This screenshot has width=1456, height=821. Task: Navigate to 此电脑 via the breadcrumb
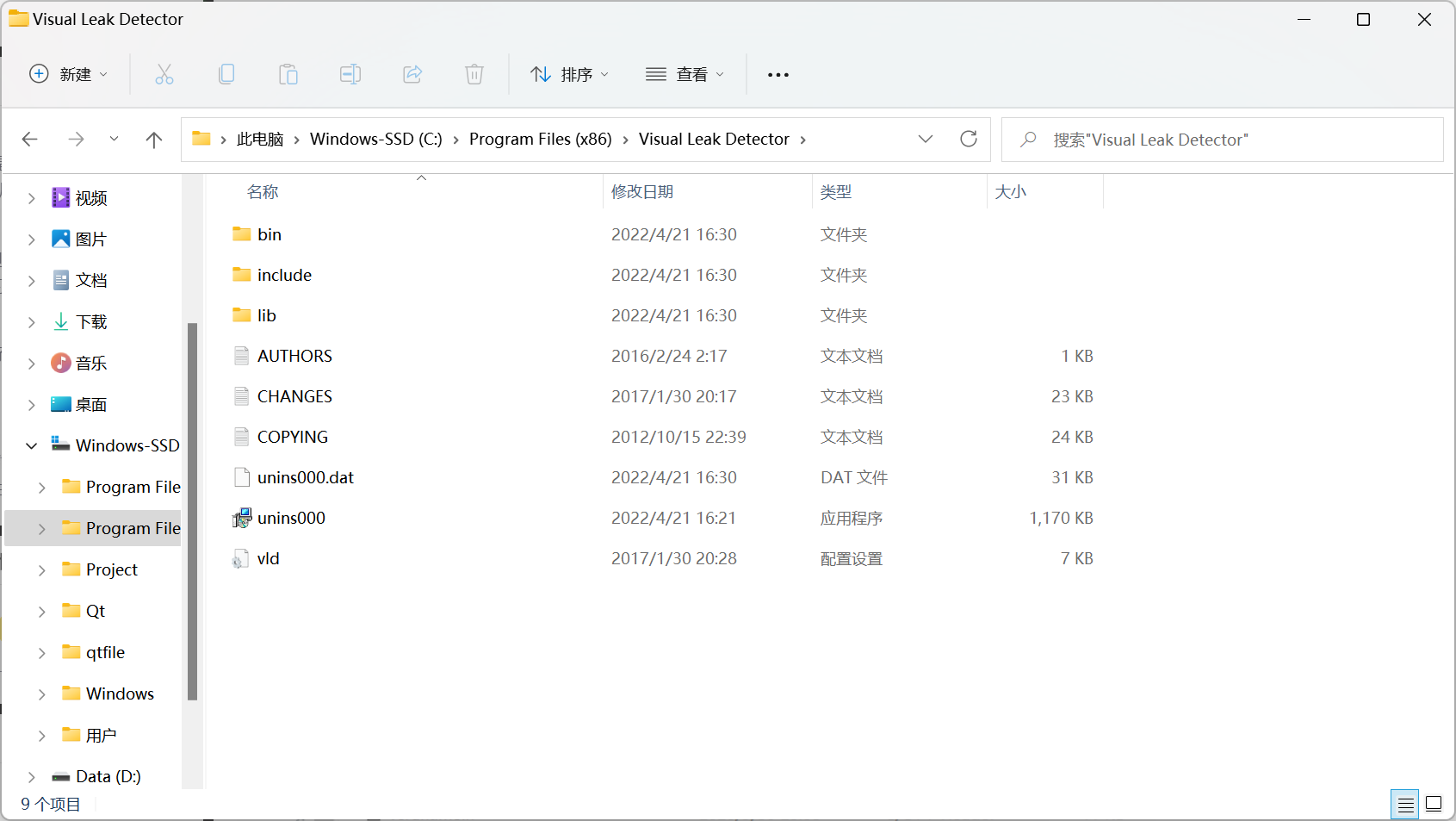click(261, 139)
